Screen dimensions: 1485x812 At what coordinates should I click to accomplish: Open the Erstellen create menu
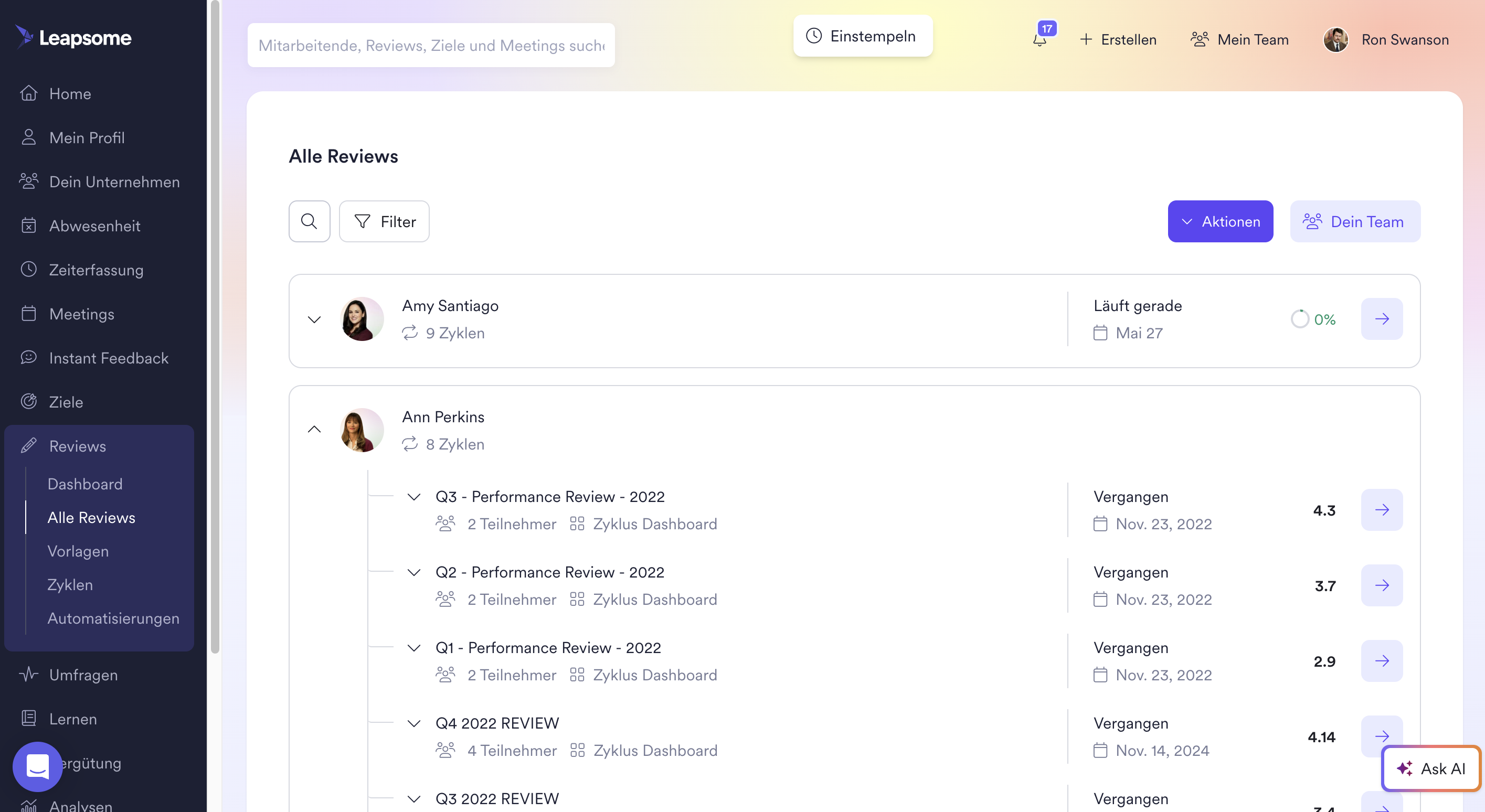[x=1118, y=40]
